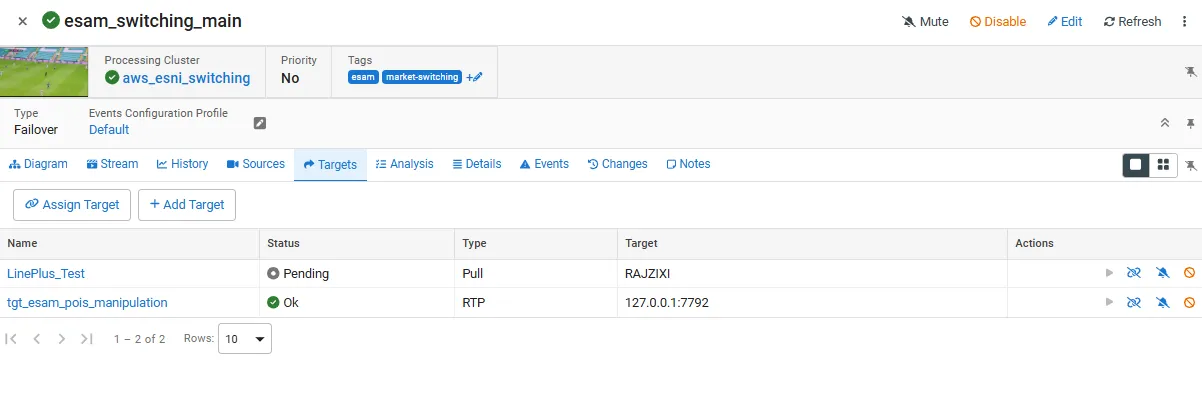Disable tgt_esam_pois_manipulation with the orange icon
The width and height of the screenshot is (1202, 411).
pos(1189,302)
